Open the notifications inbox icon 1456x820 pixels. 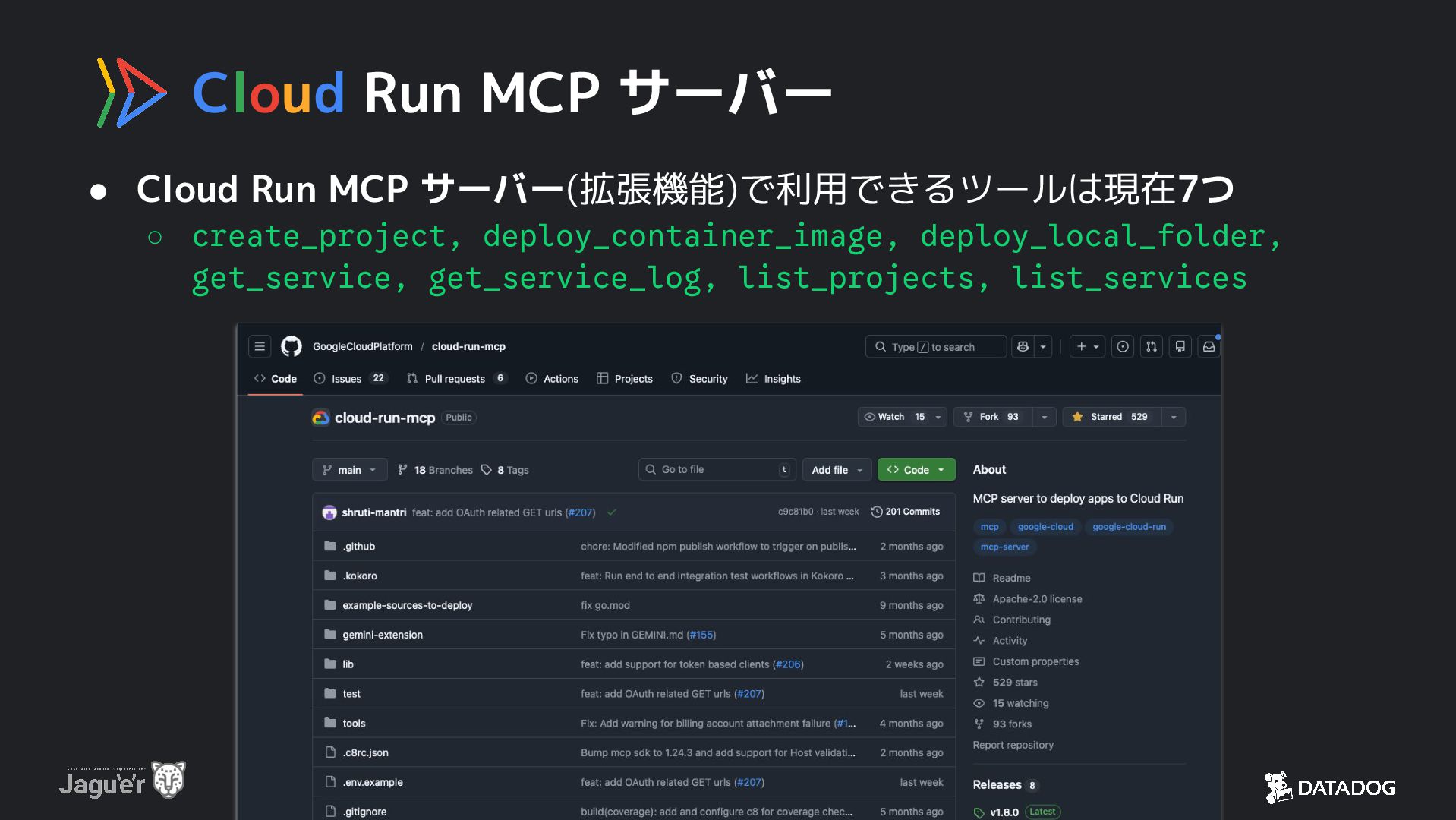tap(1209, 347)
